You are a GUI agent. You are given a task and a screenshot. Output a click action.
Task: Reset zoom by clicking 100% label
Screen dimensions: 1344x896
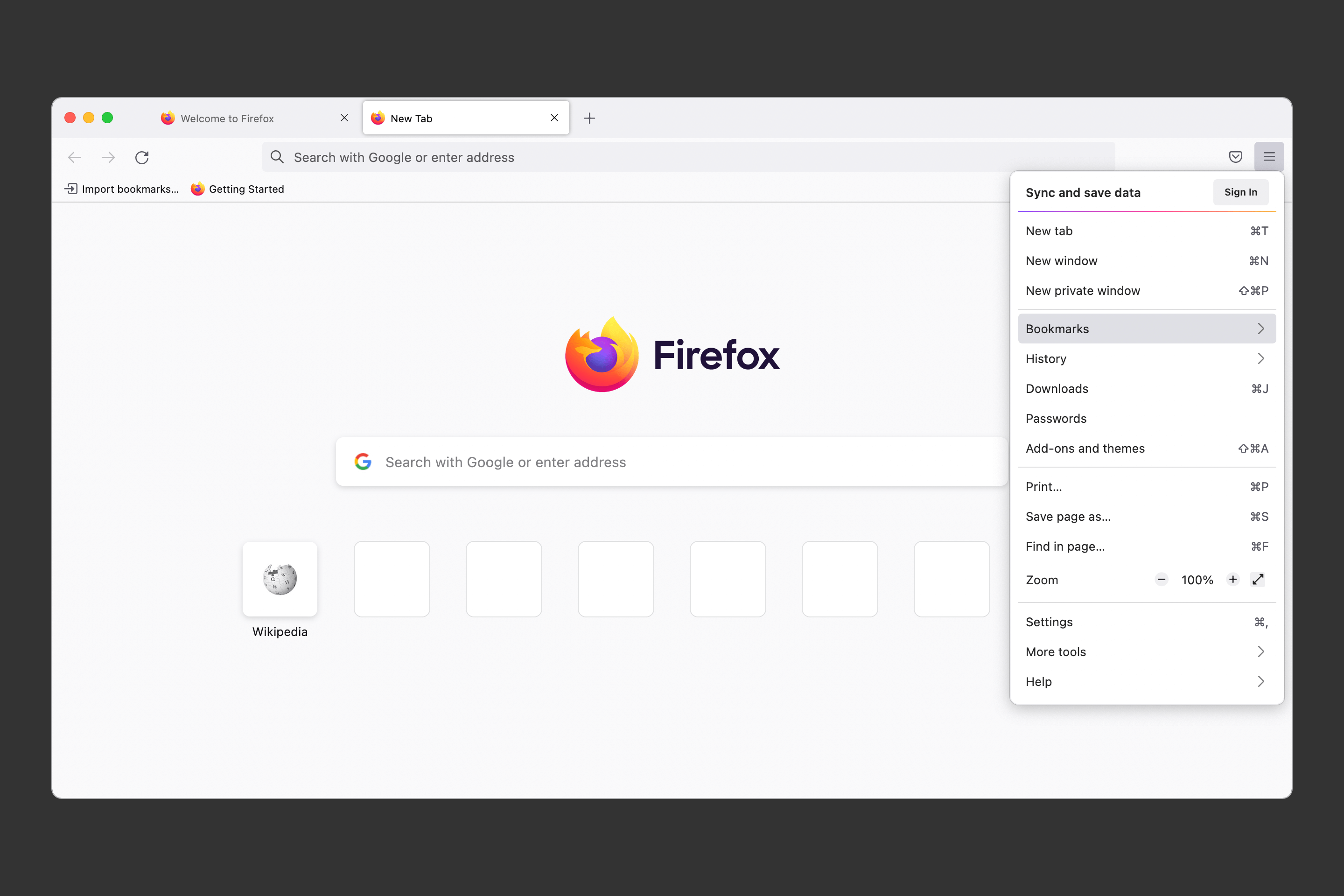point(1197,580)
